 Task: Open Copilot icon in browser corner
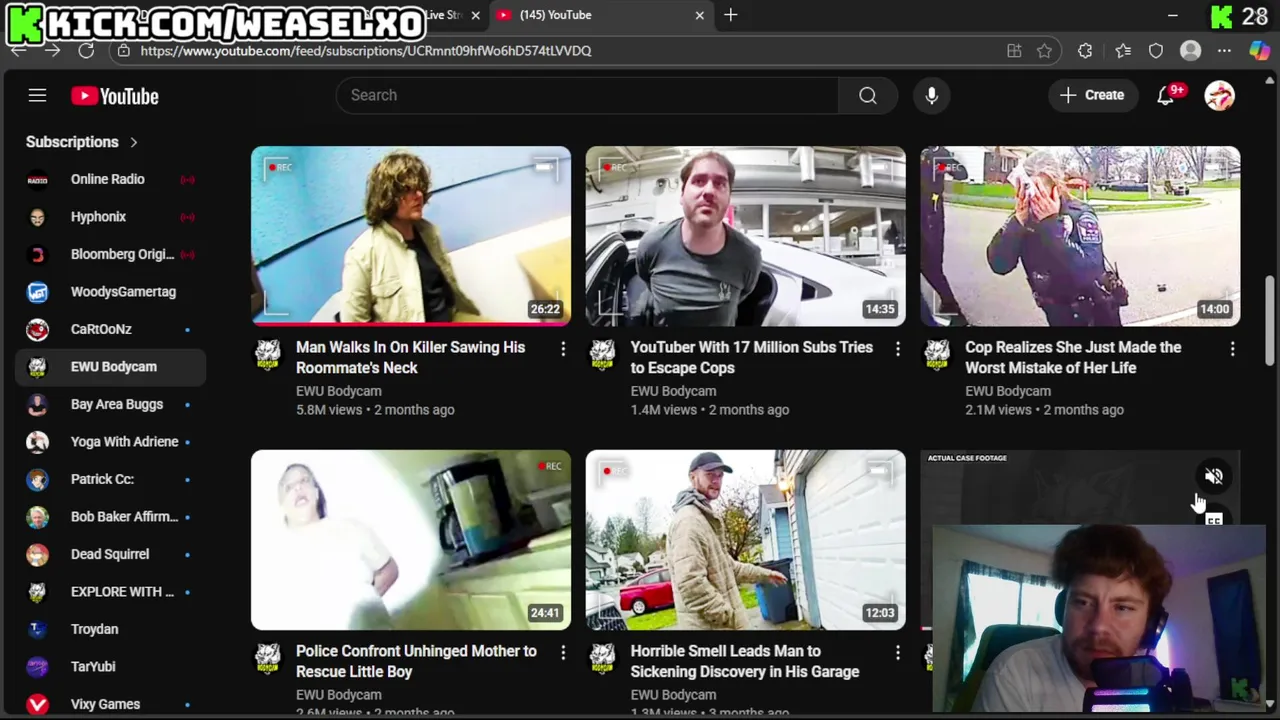[x=1260, y=50]
